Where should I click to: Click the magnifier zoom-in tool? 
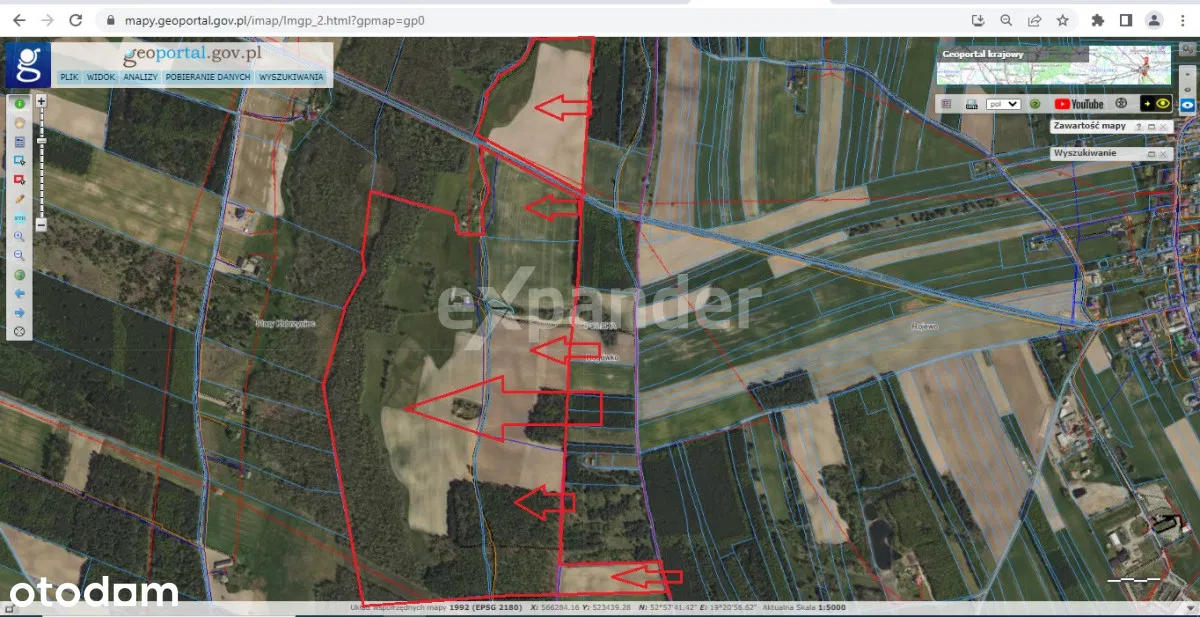[19, 237]
